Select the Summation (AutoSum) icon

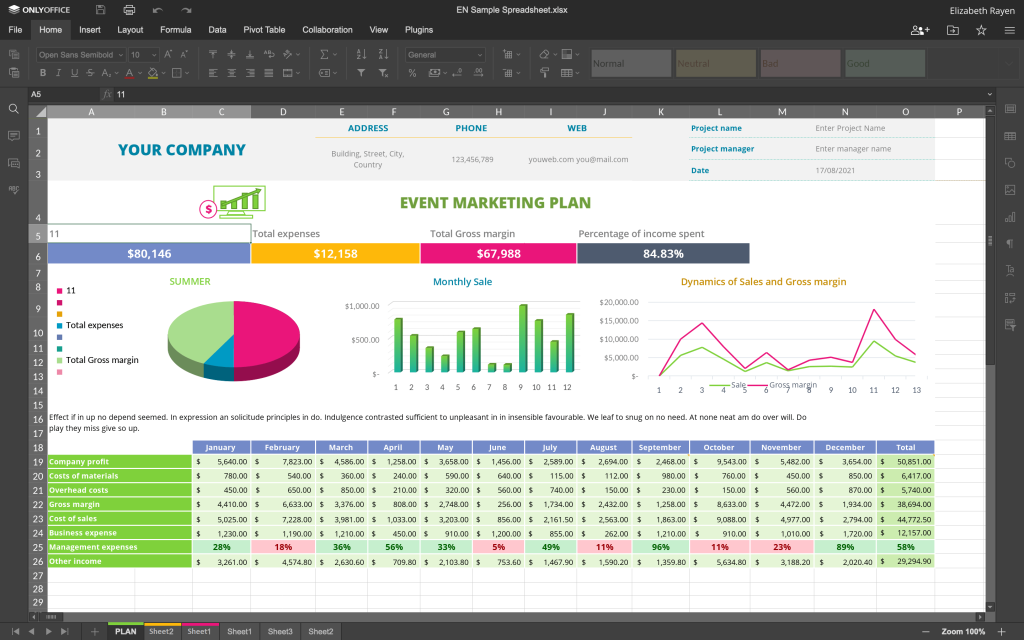click(324, 55)
